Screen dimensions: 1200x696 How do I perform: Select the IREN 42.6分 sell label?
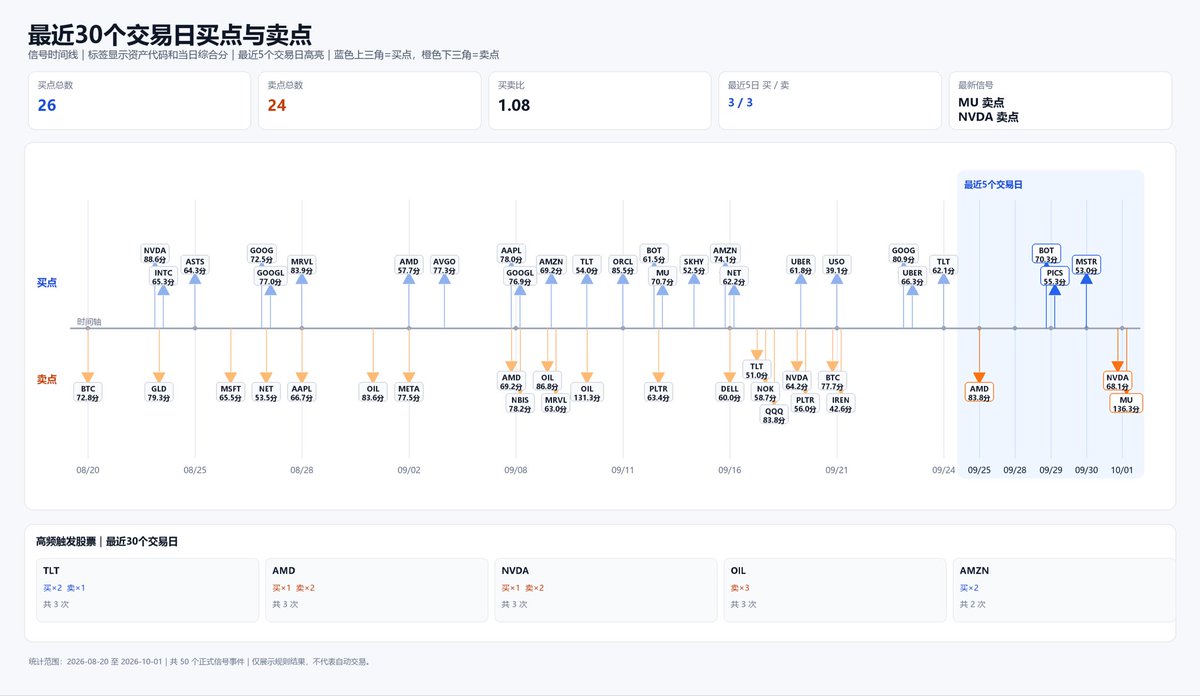841,404
